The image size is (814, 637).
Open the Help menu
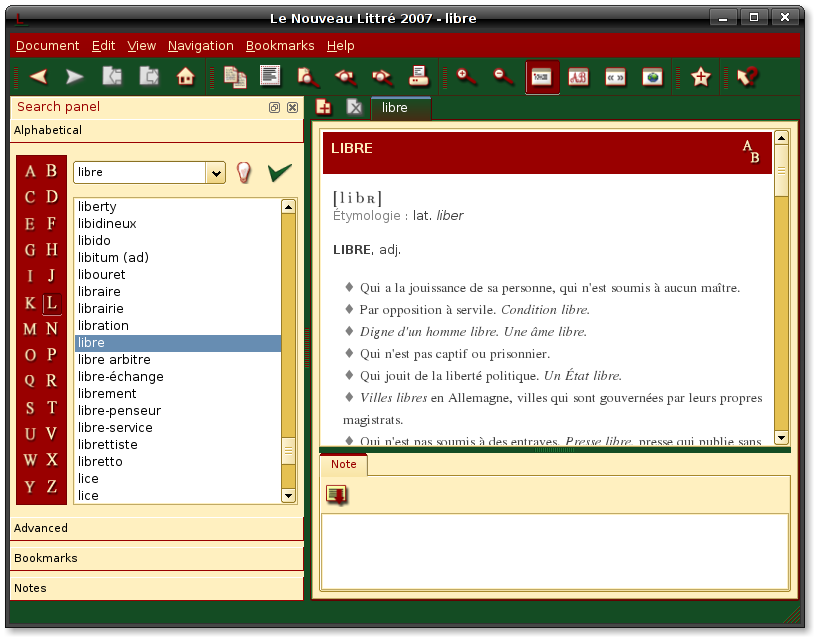tap(341, 46)
